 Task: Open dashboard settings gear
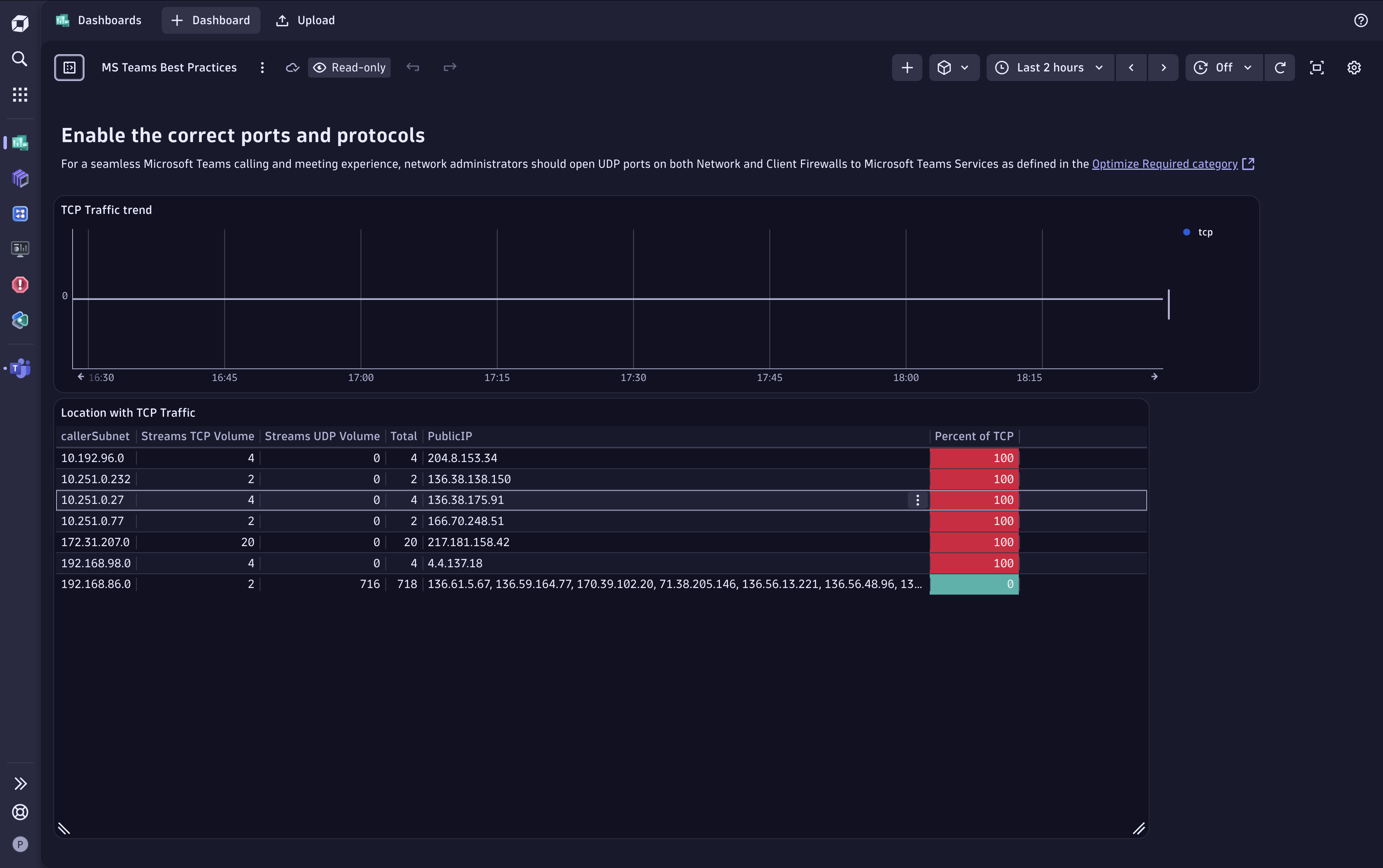(1353, 67)
